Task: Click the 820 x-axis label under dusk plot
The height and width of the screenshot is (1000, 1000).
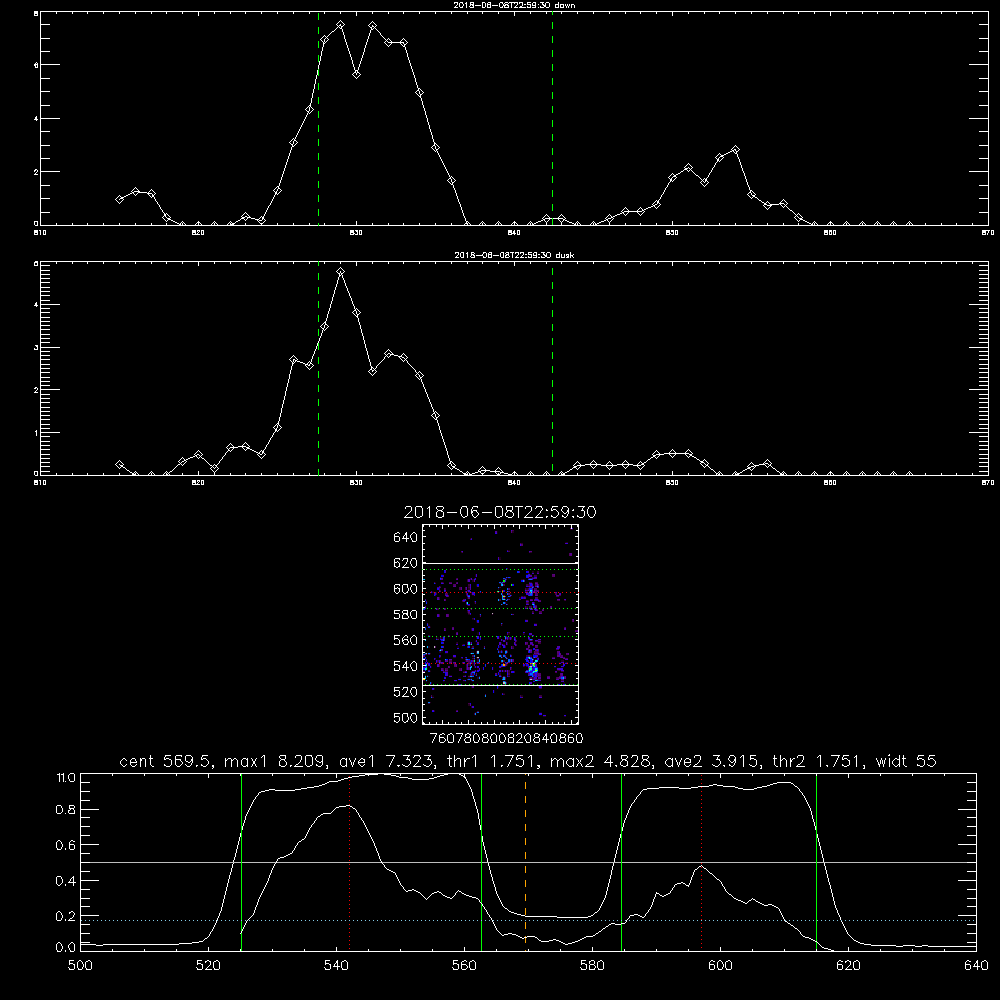Action: pos(198,483)
